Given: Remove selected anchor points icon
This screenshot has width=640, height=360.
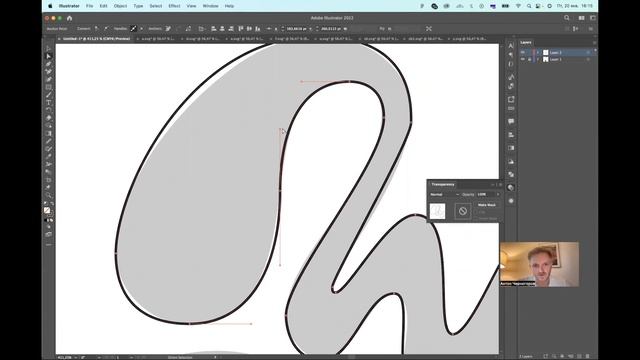Looking at the screenshot, I should (x=168, y=29).
